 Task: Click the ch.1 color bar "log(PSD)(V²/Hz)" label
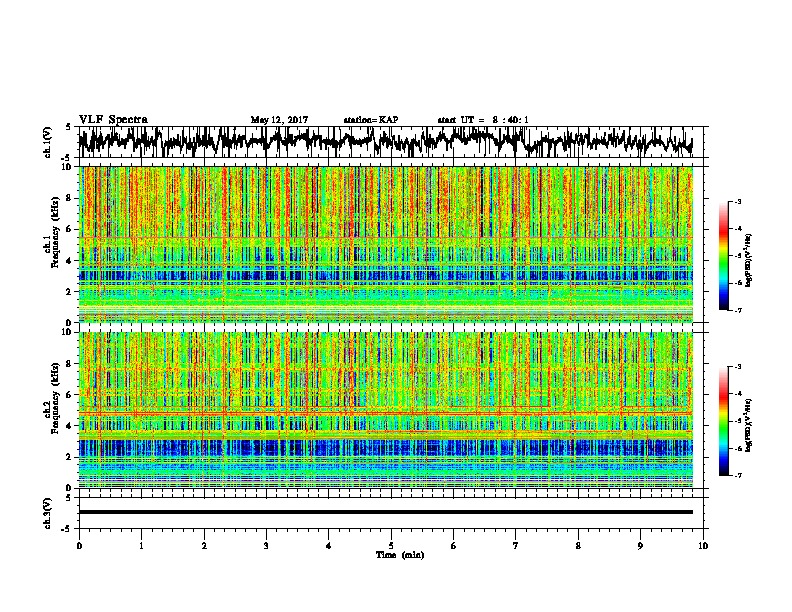pos(749,261)
